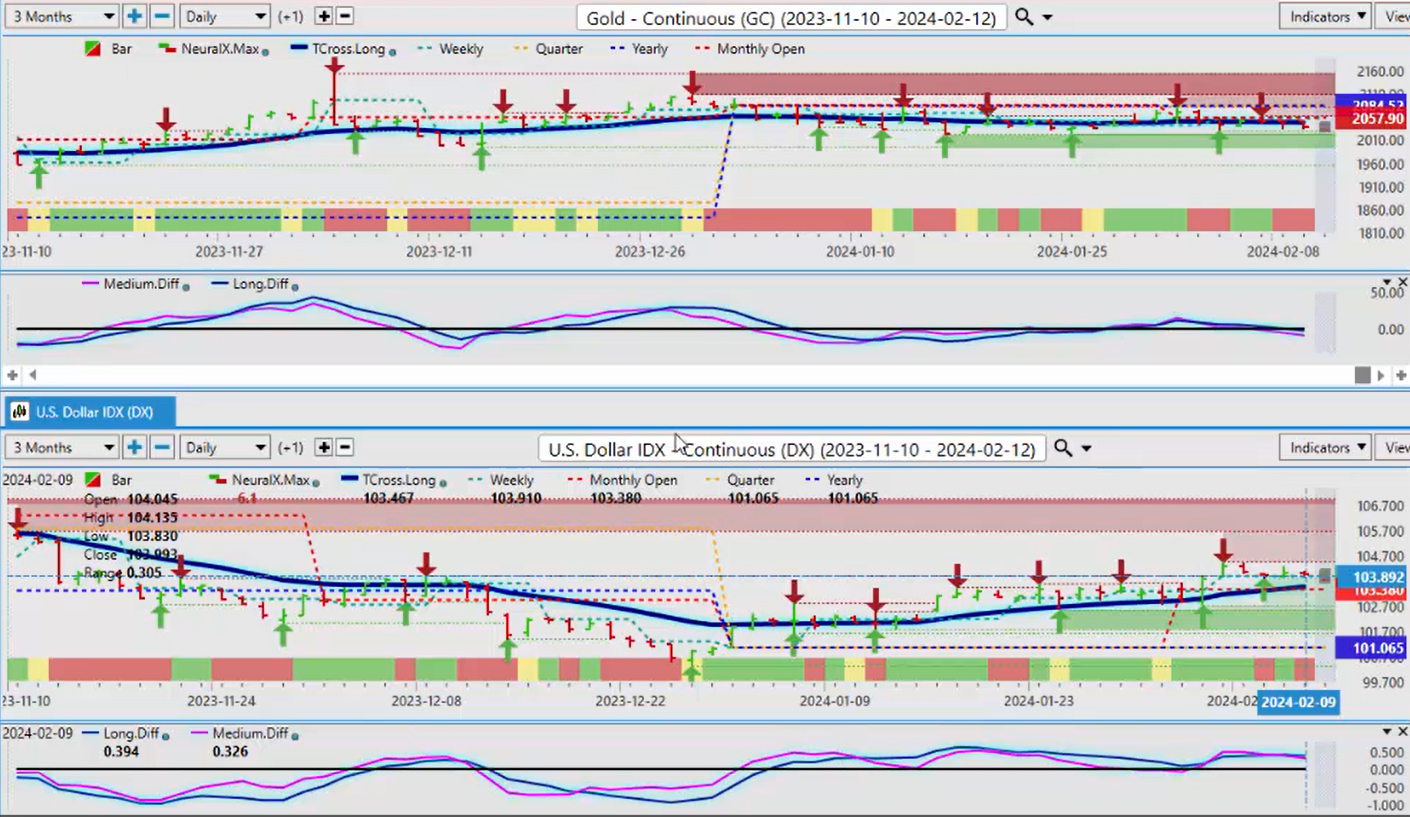Increase forecast offset with black plus on Dollar chart

click(x=323, y=447)
